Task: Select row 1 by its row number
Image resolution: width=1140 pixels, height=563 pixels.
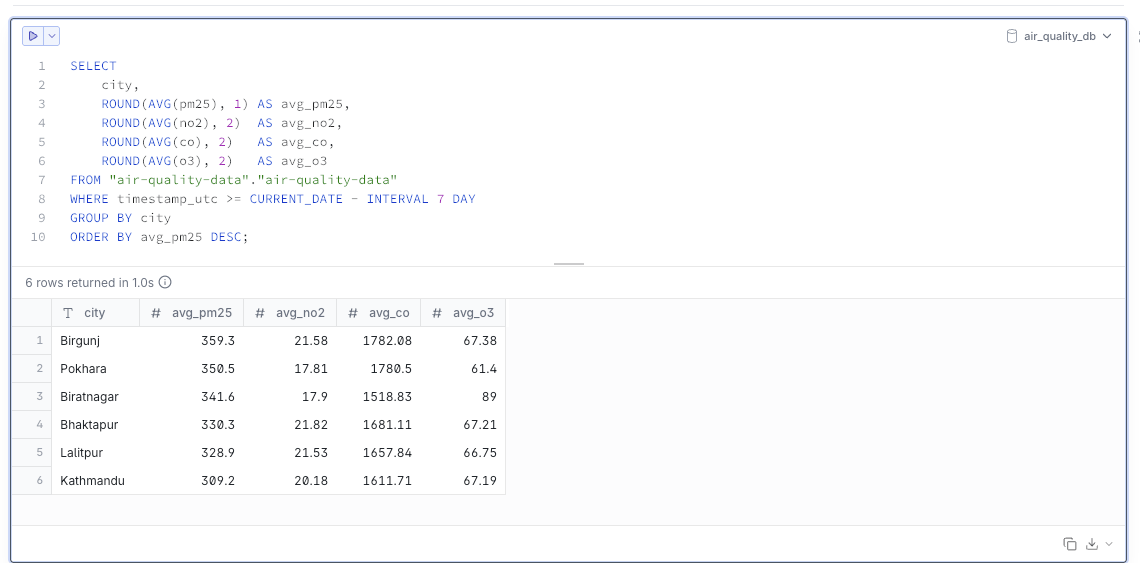Action: tap(40, 341)
